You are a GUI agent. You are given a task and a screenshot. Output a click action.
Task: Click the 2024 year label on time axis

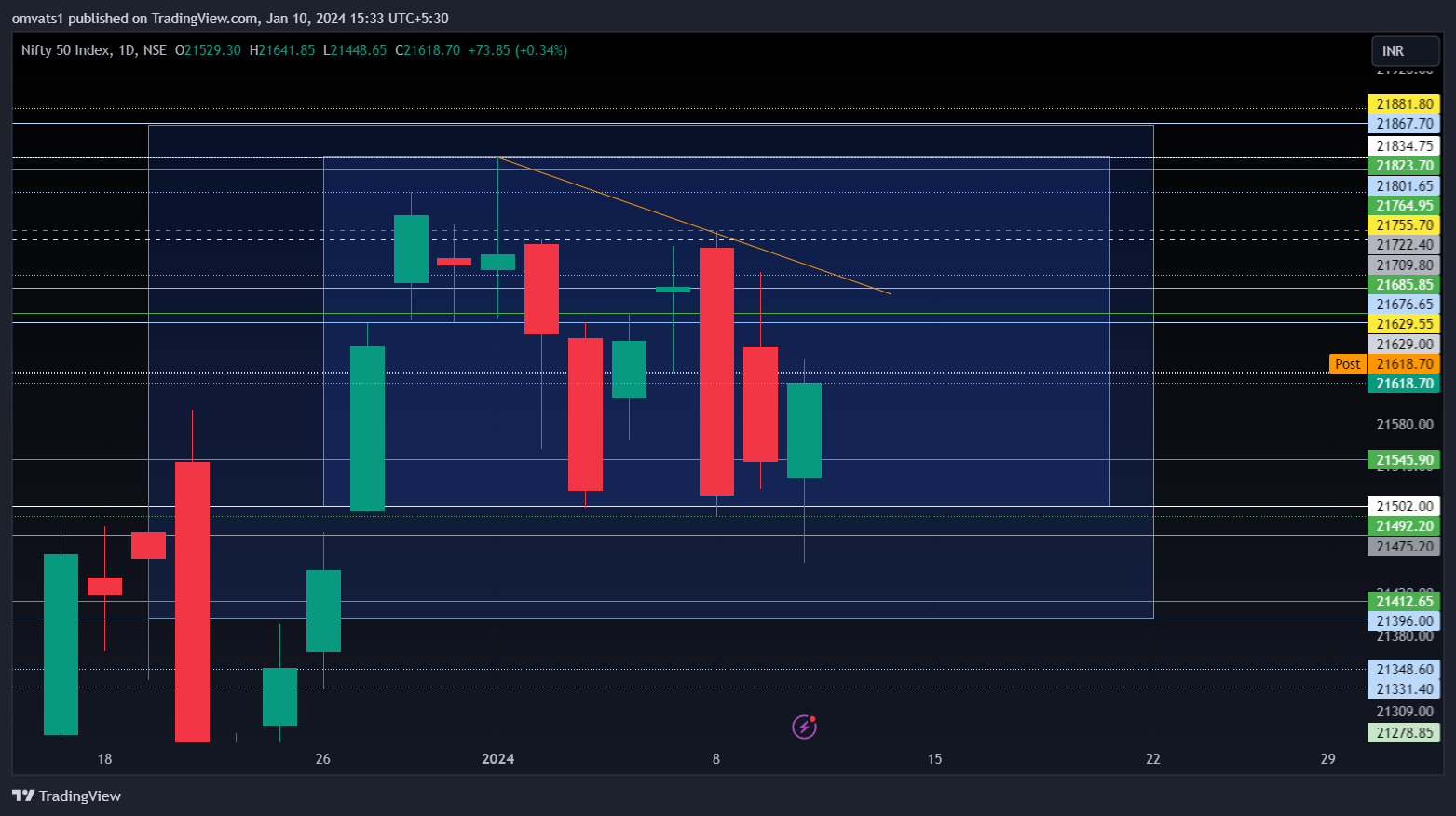[497, 759]
